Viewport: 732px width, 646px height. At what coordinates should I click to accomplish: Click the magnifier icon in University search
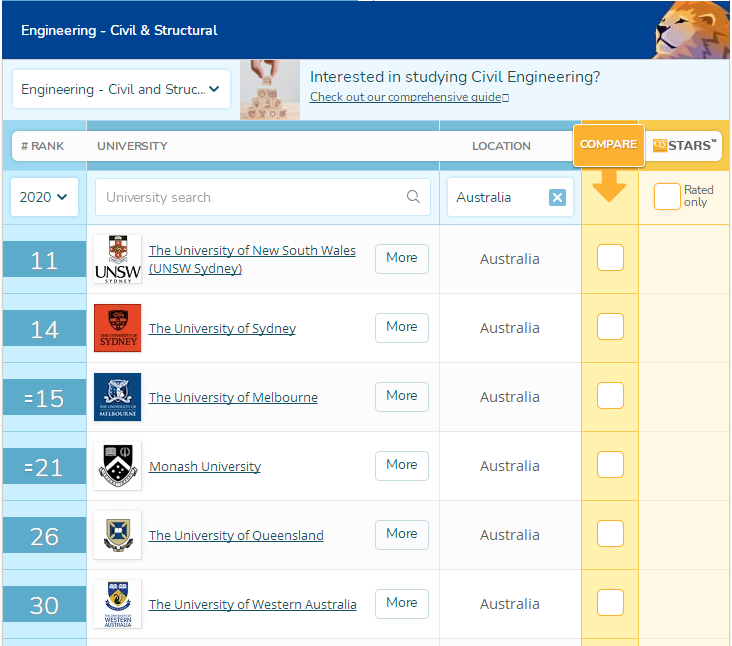413,197
